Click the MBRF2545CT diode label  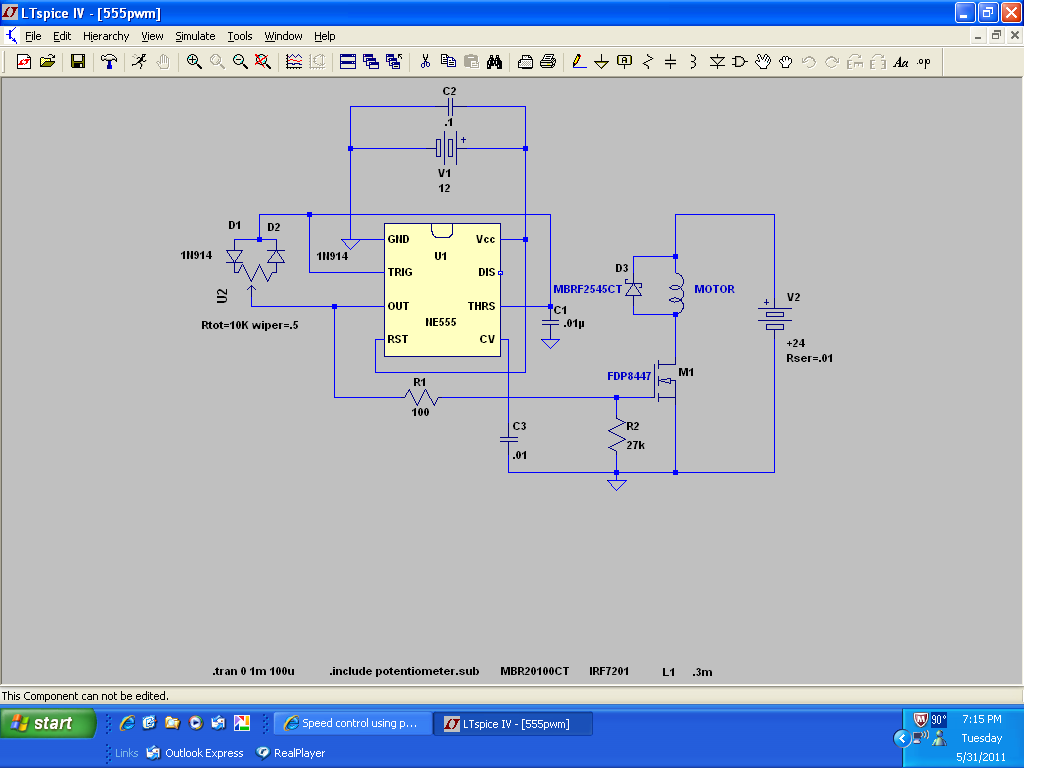[x=587, y=289]
